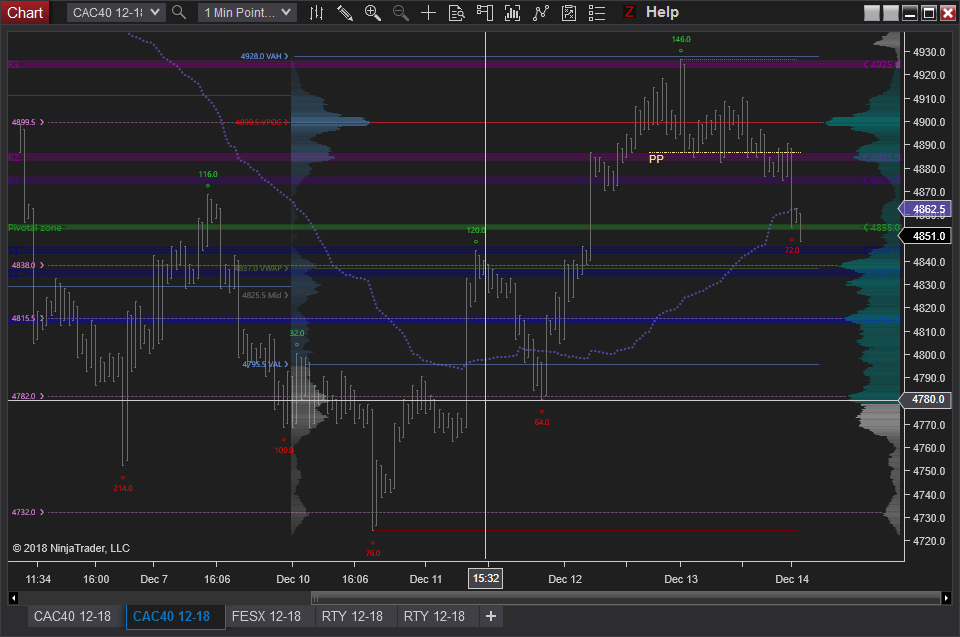Click the 4720.0 price axis label
This screenshot has height=637, width=960.
(929, 541)
